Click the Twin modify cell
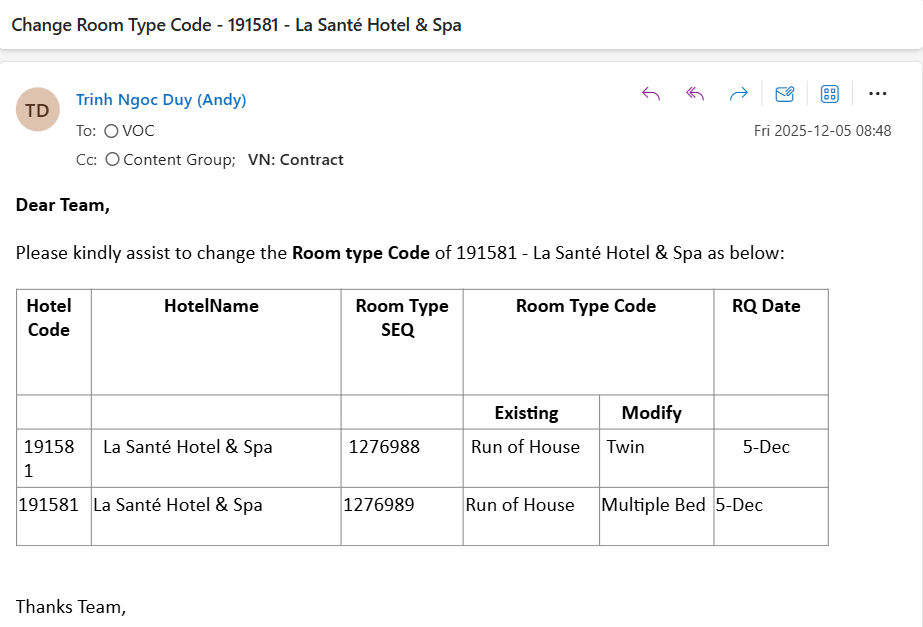The image size is (923, 627). point(626,447)
